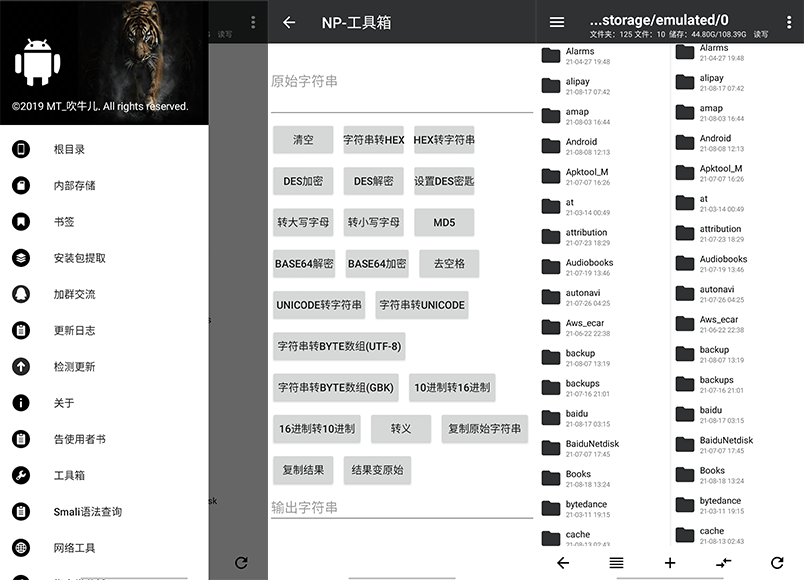Select Smali语法查询 menu entry
This screenshot has width=804, height=580.
point(104,511)
